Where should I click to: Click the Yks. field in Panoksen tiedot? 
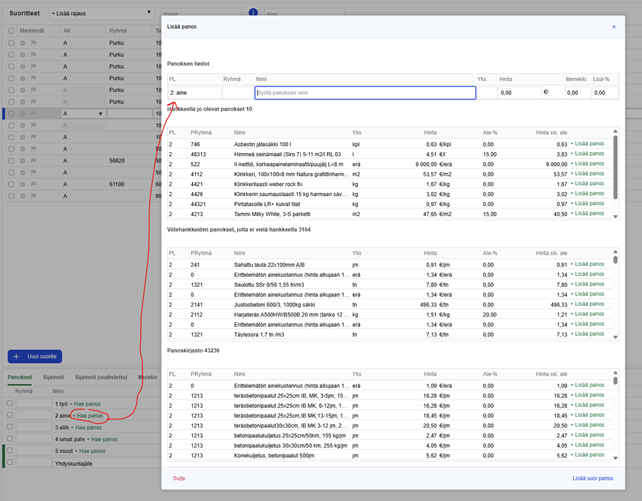click(x=487, y=93)
